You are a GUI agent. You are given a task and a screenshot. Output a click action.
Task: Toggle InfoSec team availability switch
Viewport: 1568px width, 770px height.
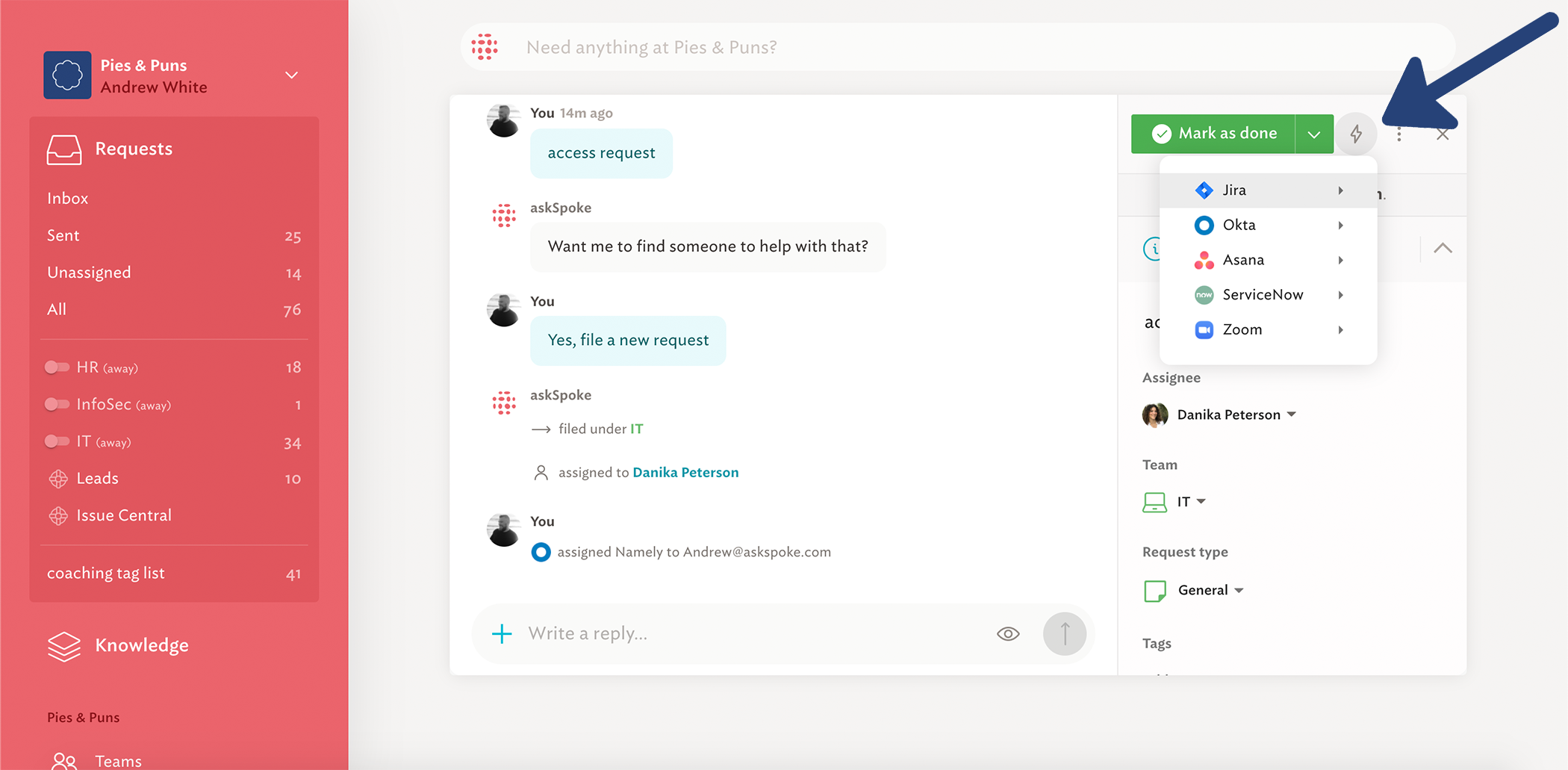click(57, 405)
